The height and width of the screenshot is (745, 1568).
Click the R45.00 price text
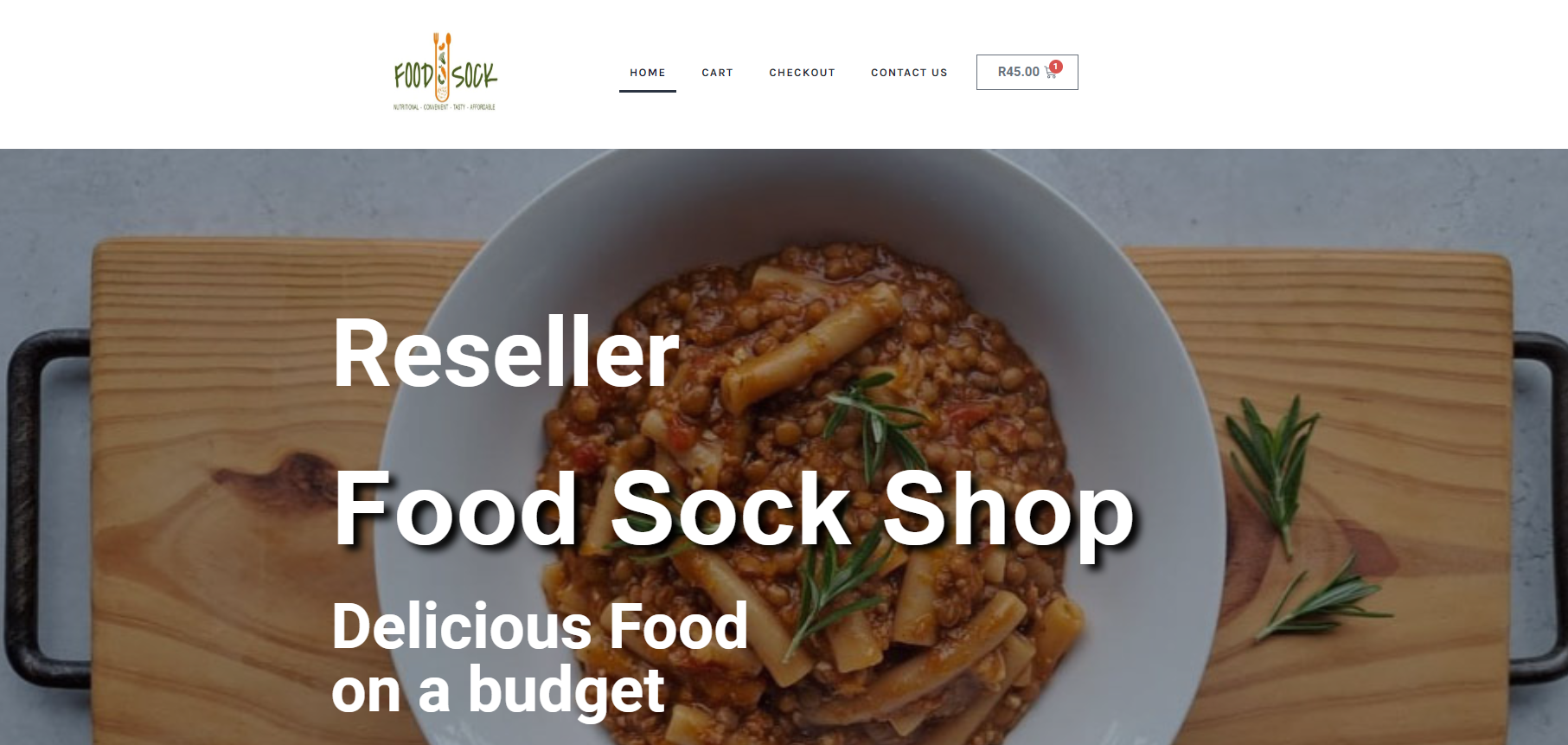[1018, 72]
